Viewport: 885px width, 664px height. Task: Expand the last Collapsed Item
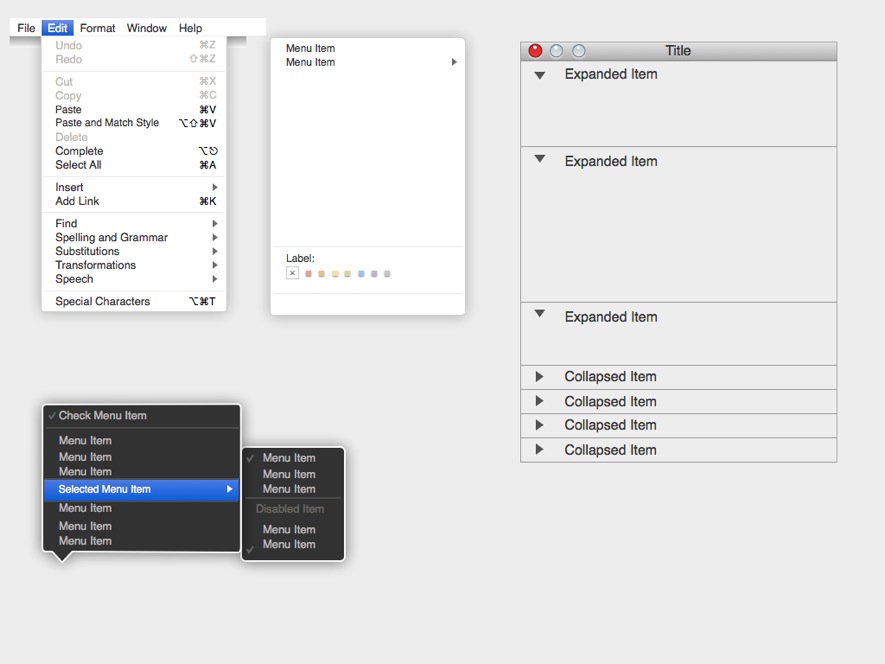(x=538, y=450)
